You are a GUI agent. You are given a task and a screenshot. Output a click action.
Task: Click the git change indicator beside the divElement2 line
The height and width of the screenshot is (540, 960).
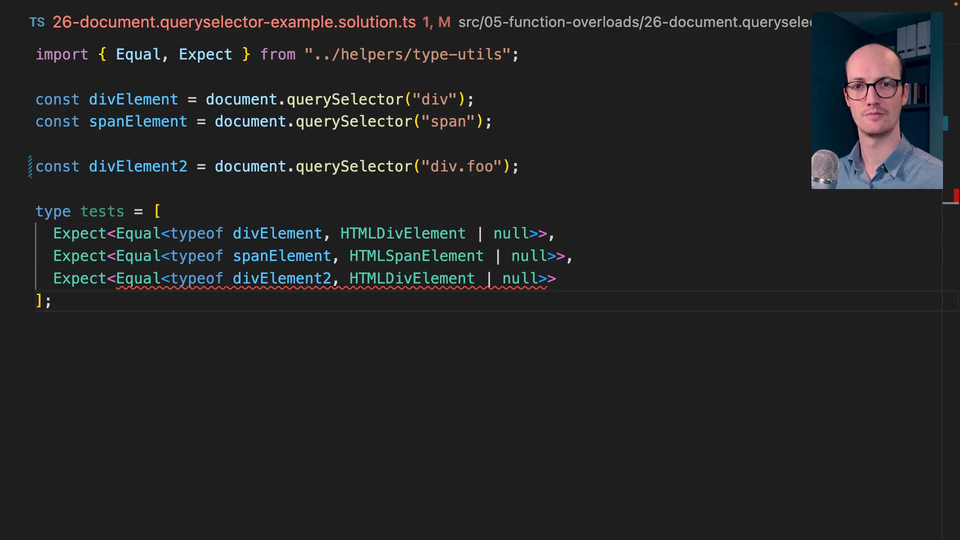pyautogui.click(x=31, y=166)
